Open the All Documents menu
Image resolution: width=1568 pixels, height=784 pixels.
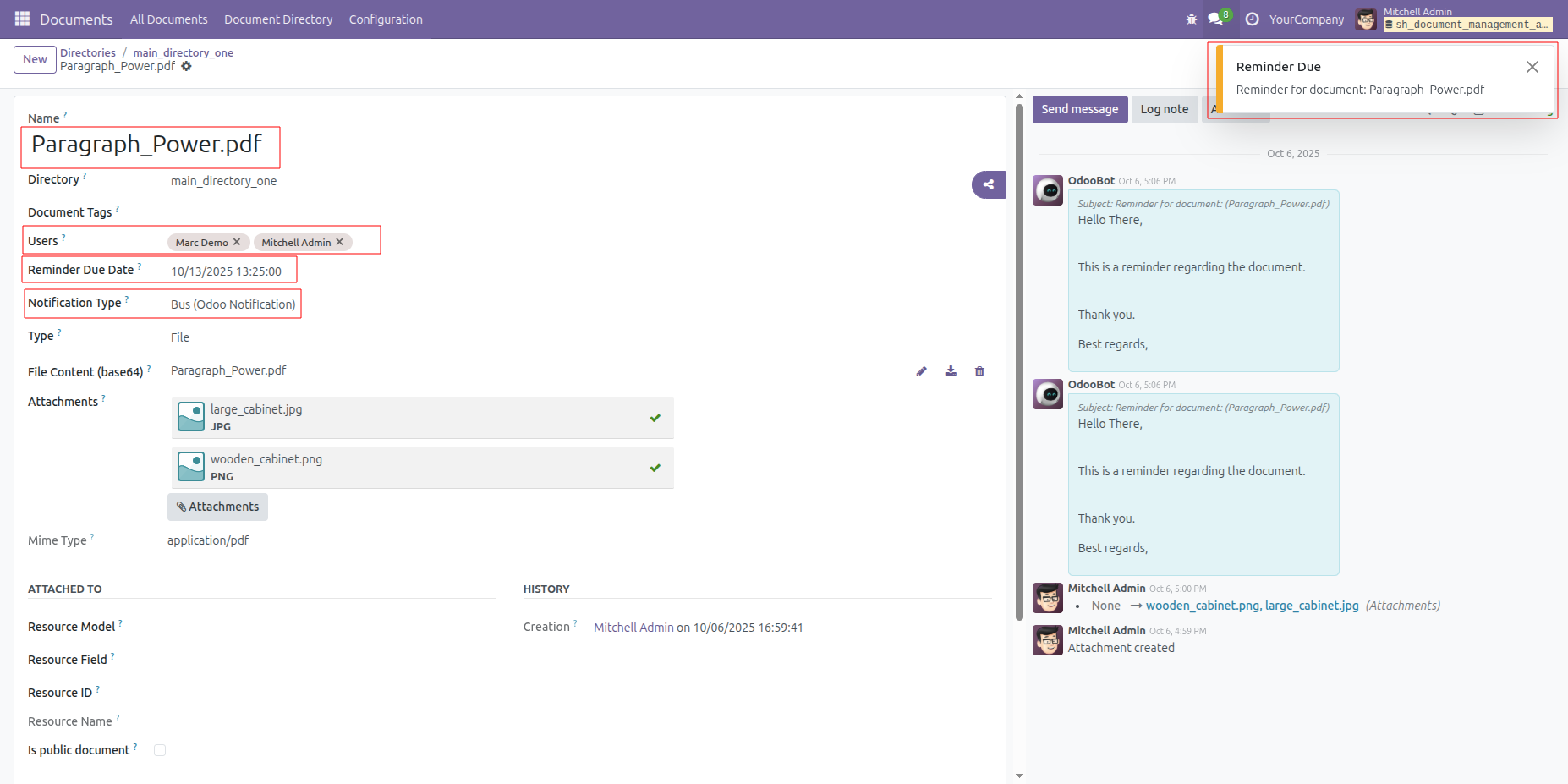click(x=168, y=19)
